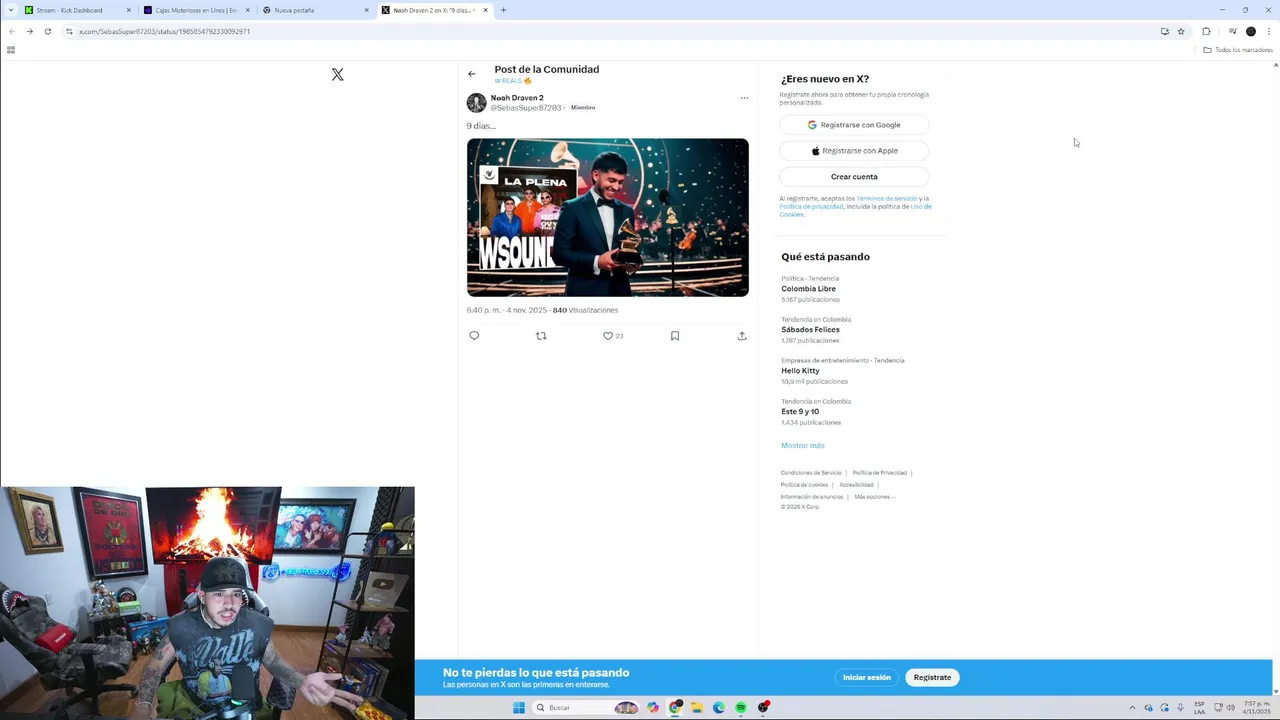Close the Stream - Kick Dashboard tab
Screen dimensions: 1280x720
click(x=129, y=10)
